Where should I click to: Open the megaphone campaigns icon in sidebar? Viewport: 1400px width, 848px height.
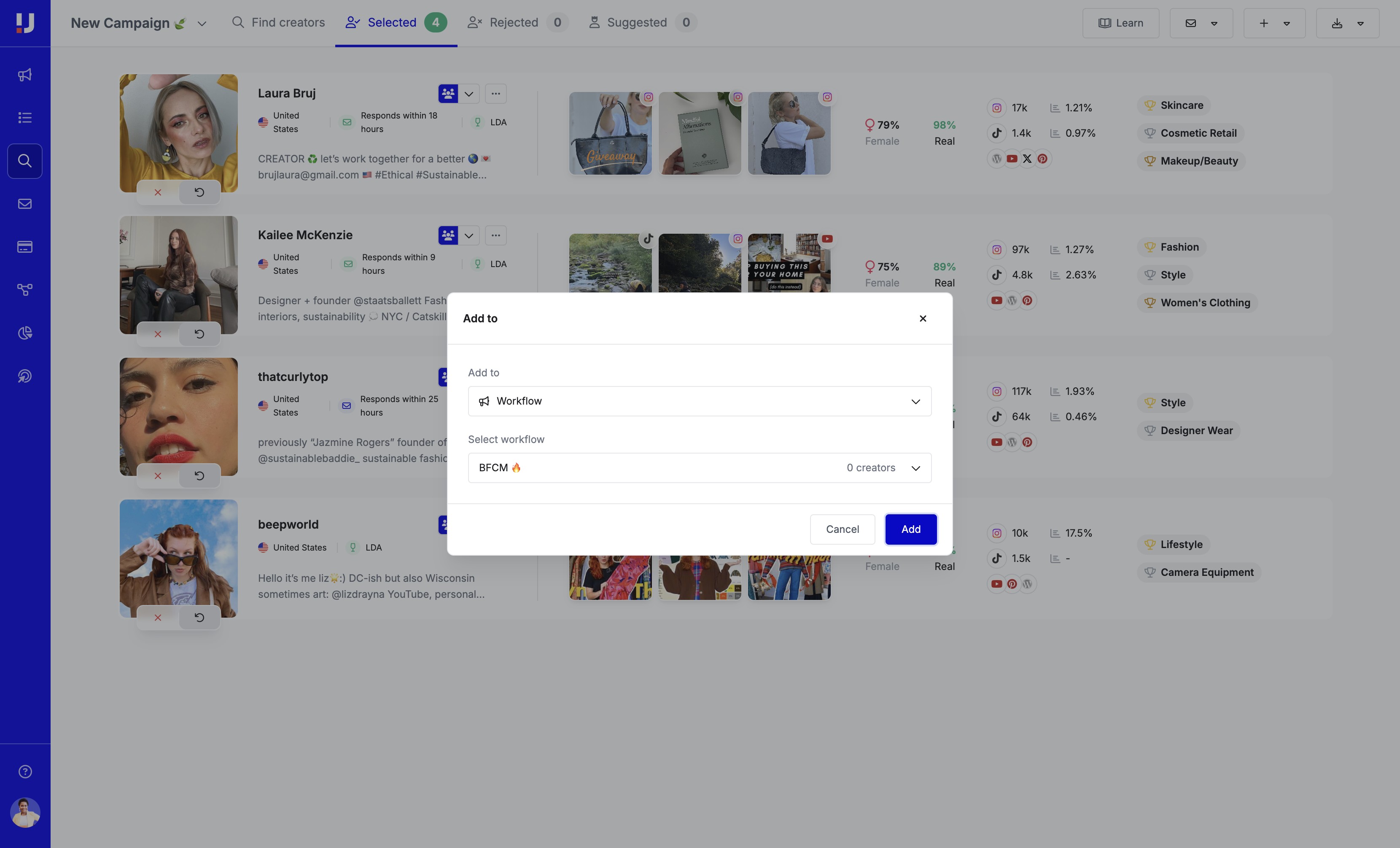tap(25, 75)
